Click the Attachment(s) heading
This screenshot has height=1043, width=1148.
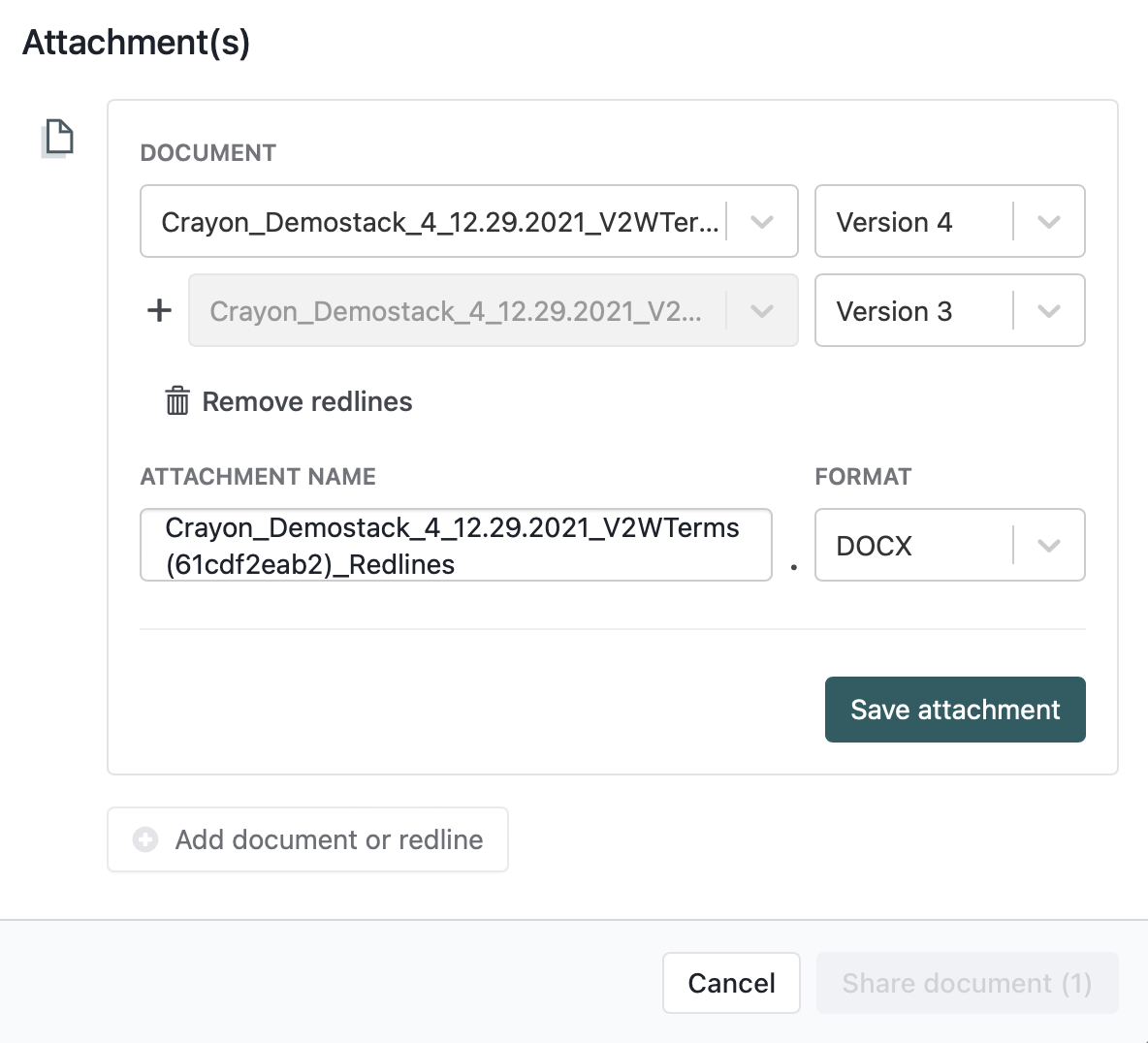point(136,42)
